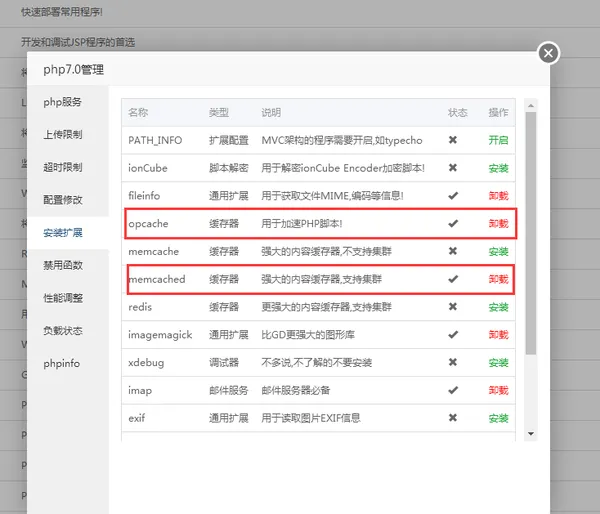Click the checkmark status for memcached
The image size is (600, 514).
(453, 279)
